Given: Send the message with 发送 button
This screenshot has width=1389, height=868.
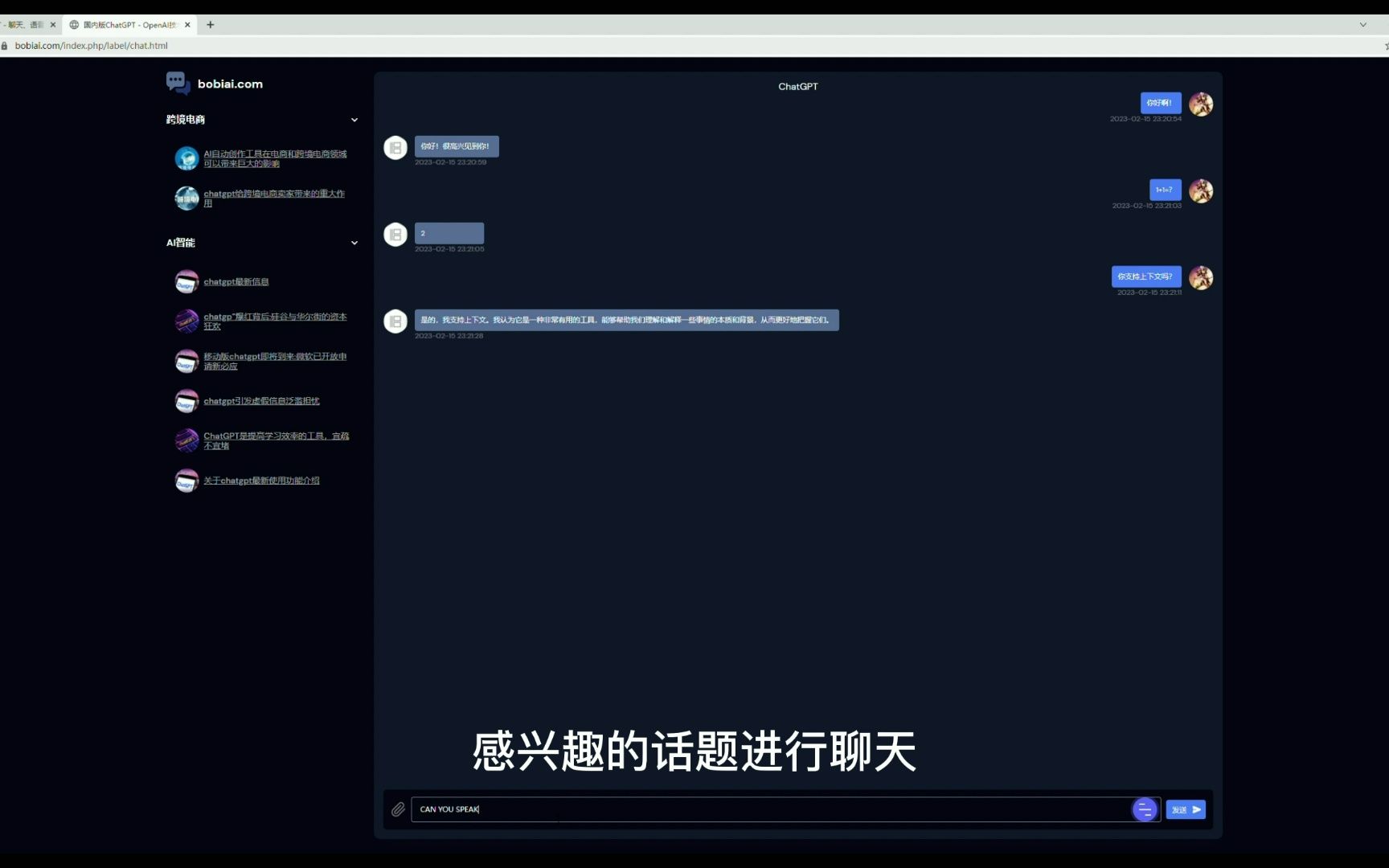Looking at the screenshot, I should tap(1186, 809).
